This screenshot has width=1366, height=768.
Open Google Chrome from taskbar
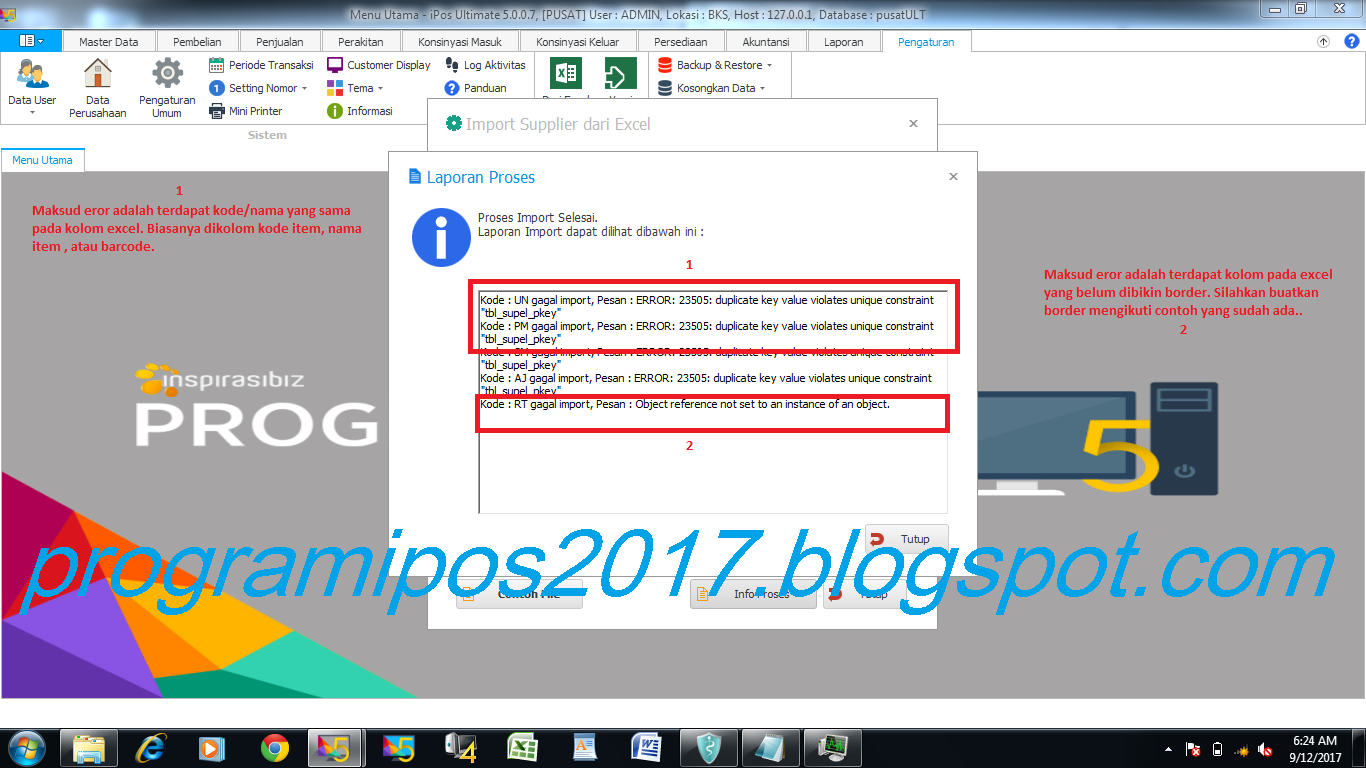[275, 748]
